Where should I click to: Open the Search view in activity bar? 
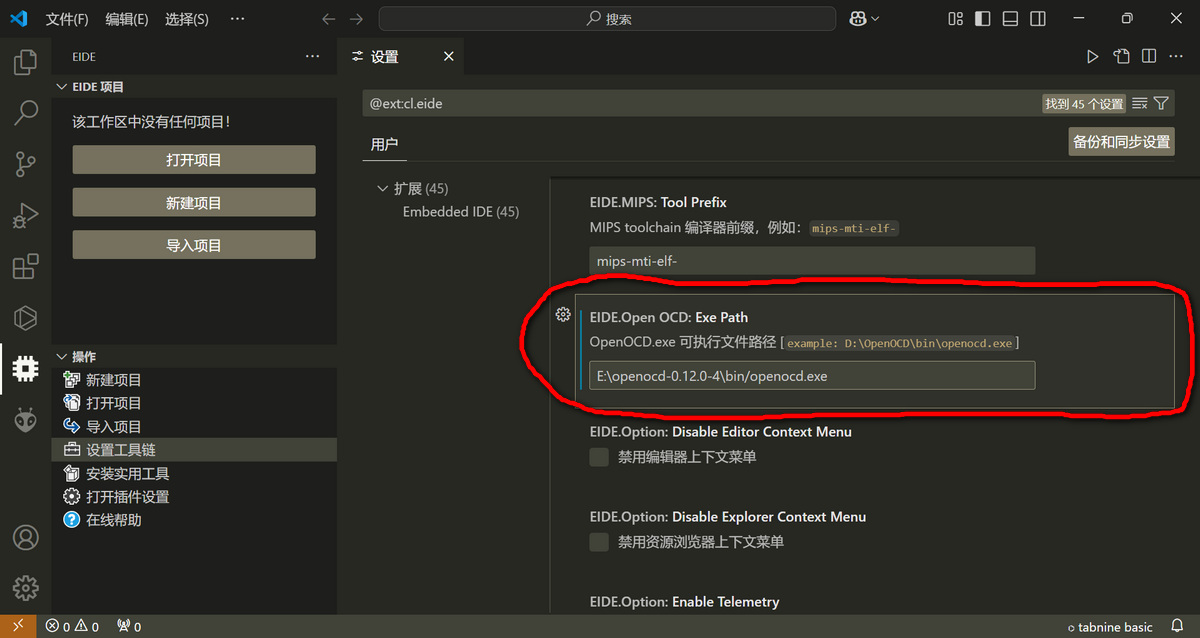coord(25,112)
